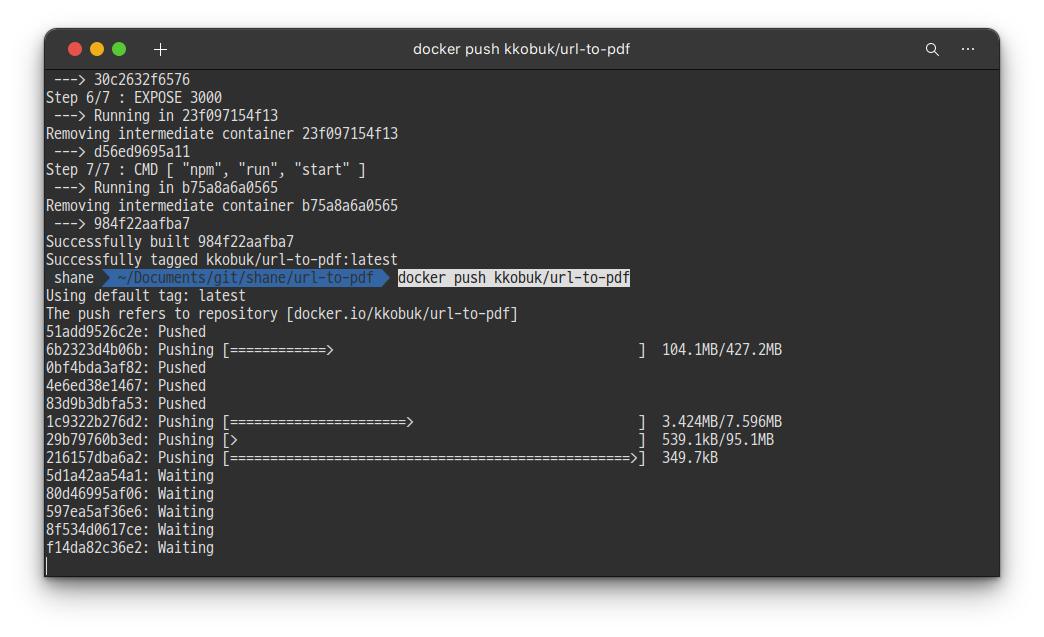Click the line '4e6ed38e1467: Pushed'
This screenshot has height=637, width=1044.
coord(126,385)
